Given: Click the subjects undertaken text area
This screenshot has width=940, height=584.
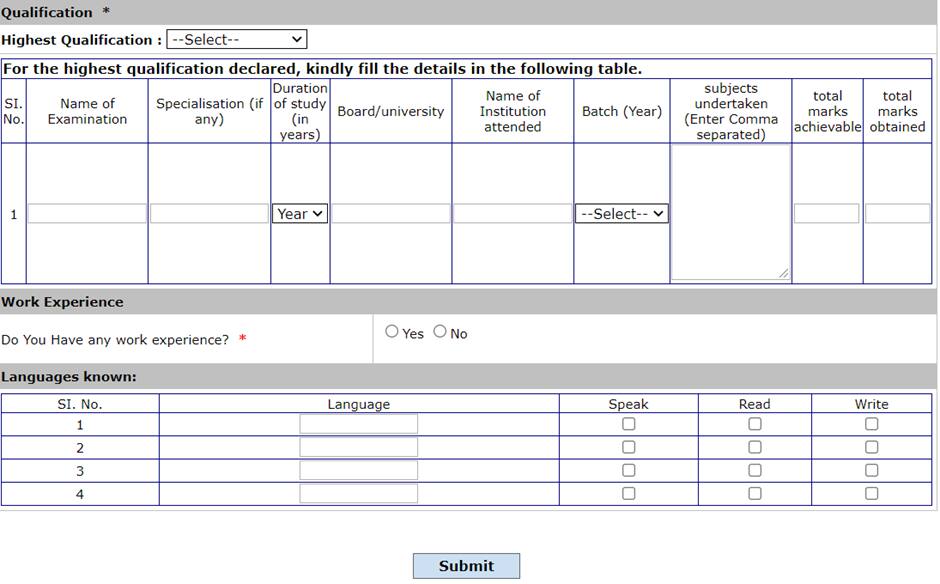Looking at the screenshot, I should point(730,212).
